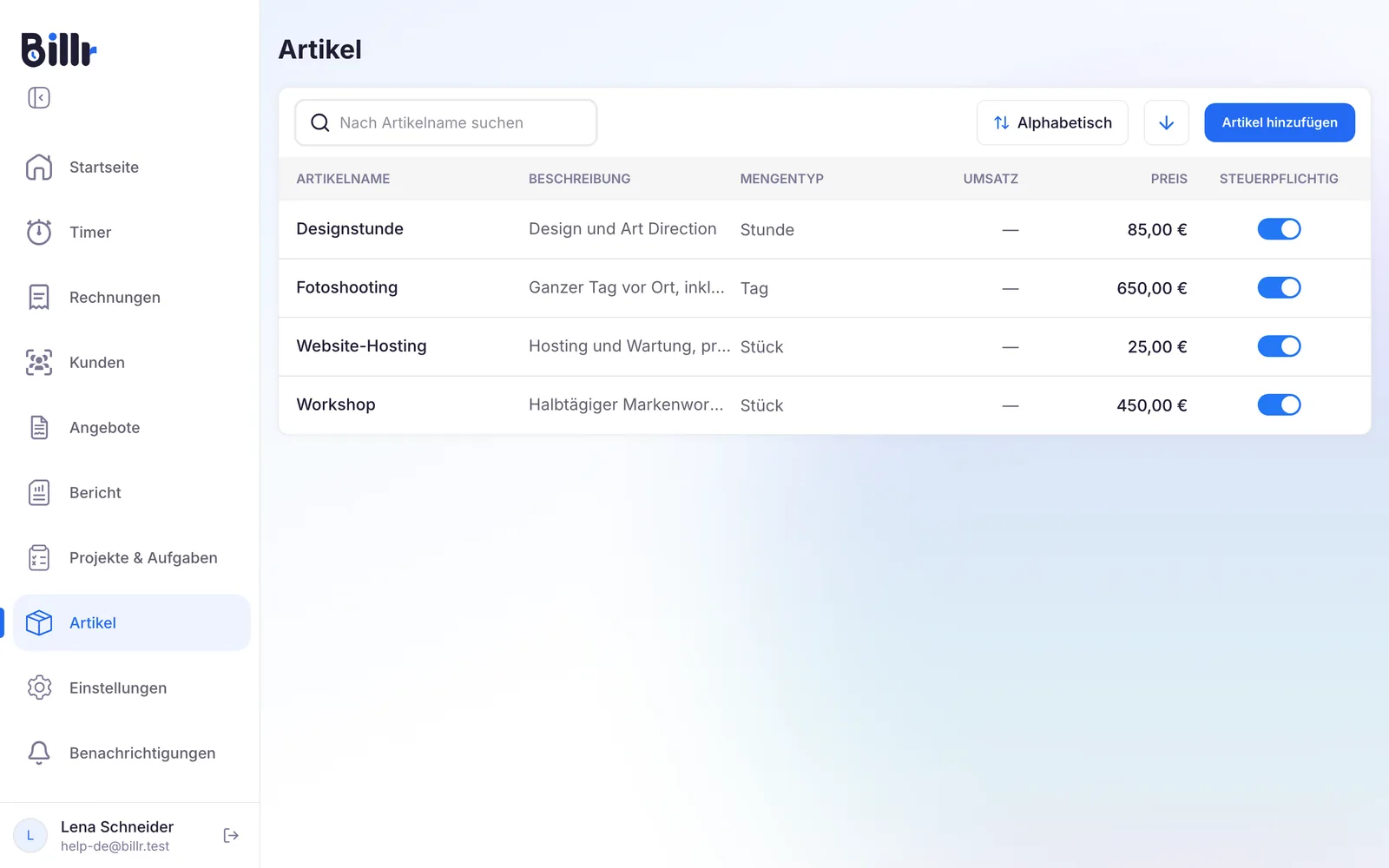The width and height of the screenshot is (1389, 868).
Task: Open the Rechnungen menu label
Action: point(115,297)
